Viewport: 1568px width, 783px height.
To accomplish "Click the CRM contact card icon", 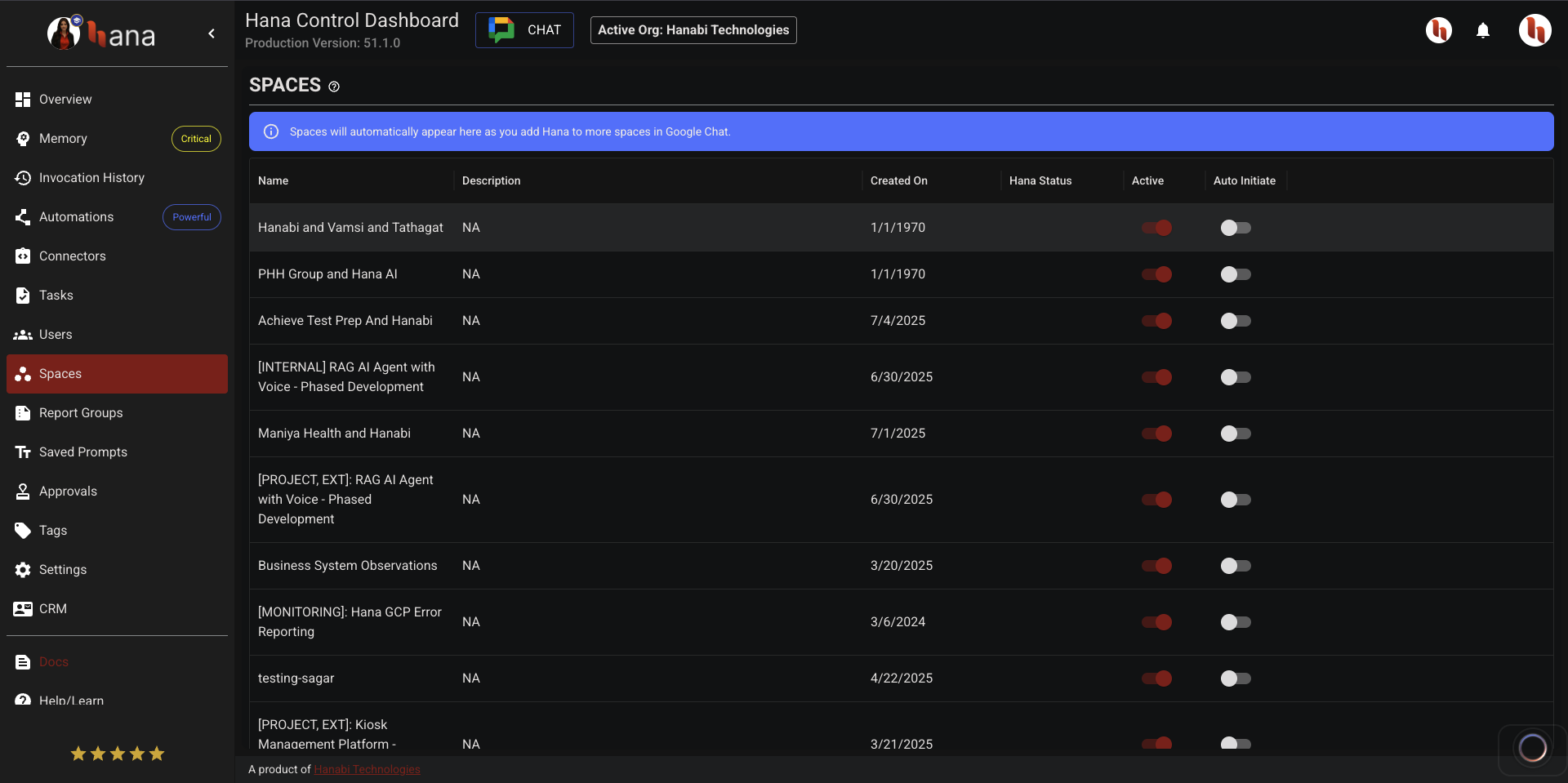I will point(23,609).
